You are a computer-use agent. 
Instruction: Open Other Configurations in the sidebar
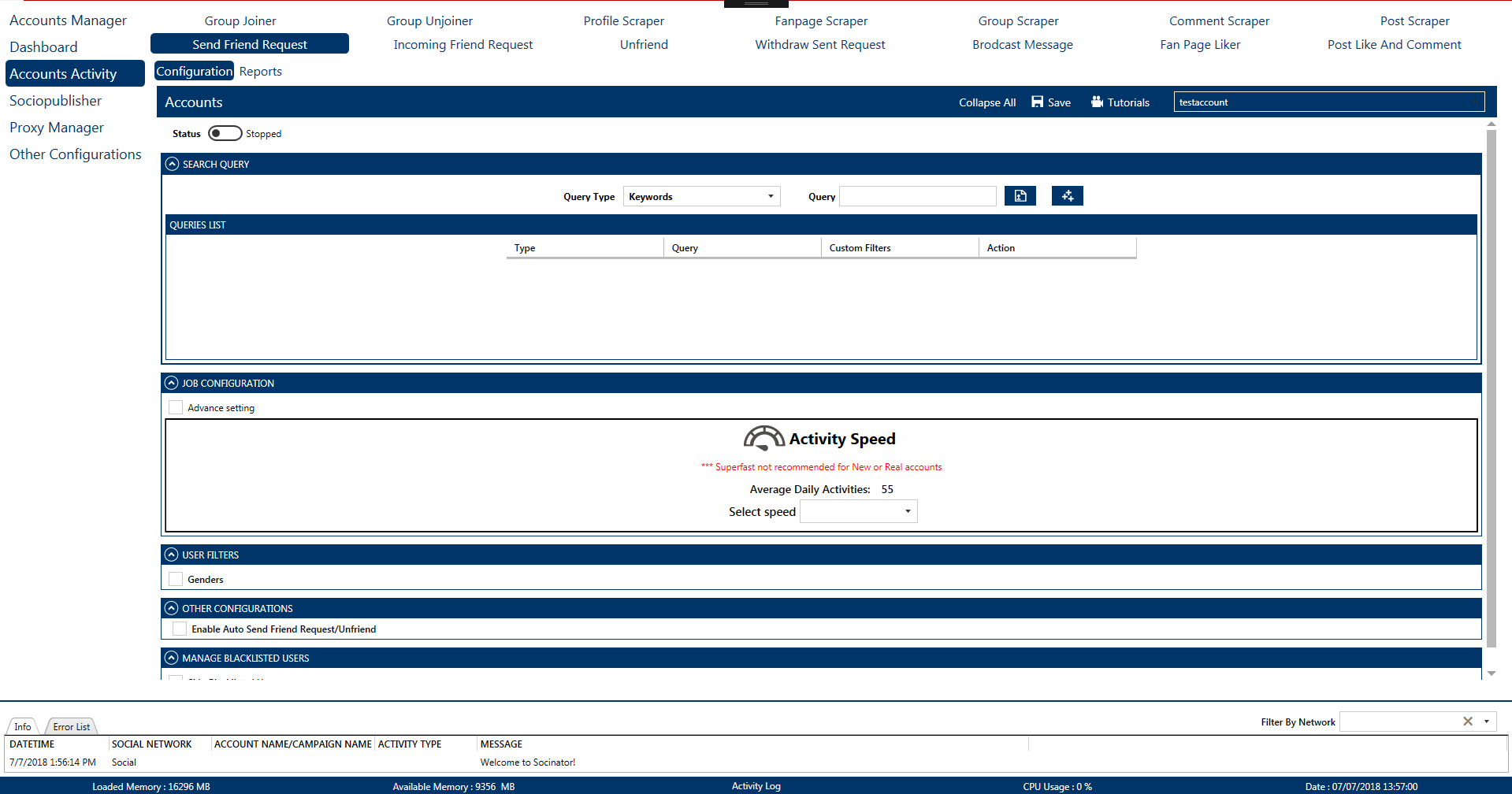click(76, 154)
